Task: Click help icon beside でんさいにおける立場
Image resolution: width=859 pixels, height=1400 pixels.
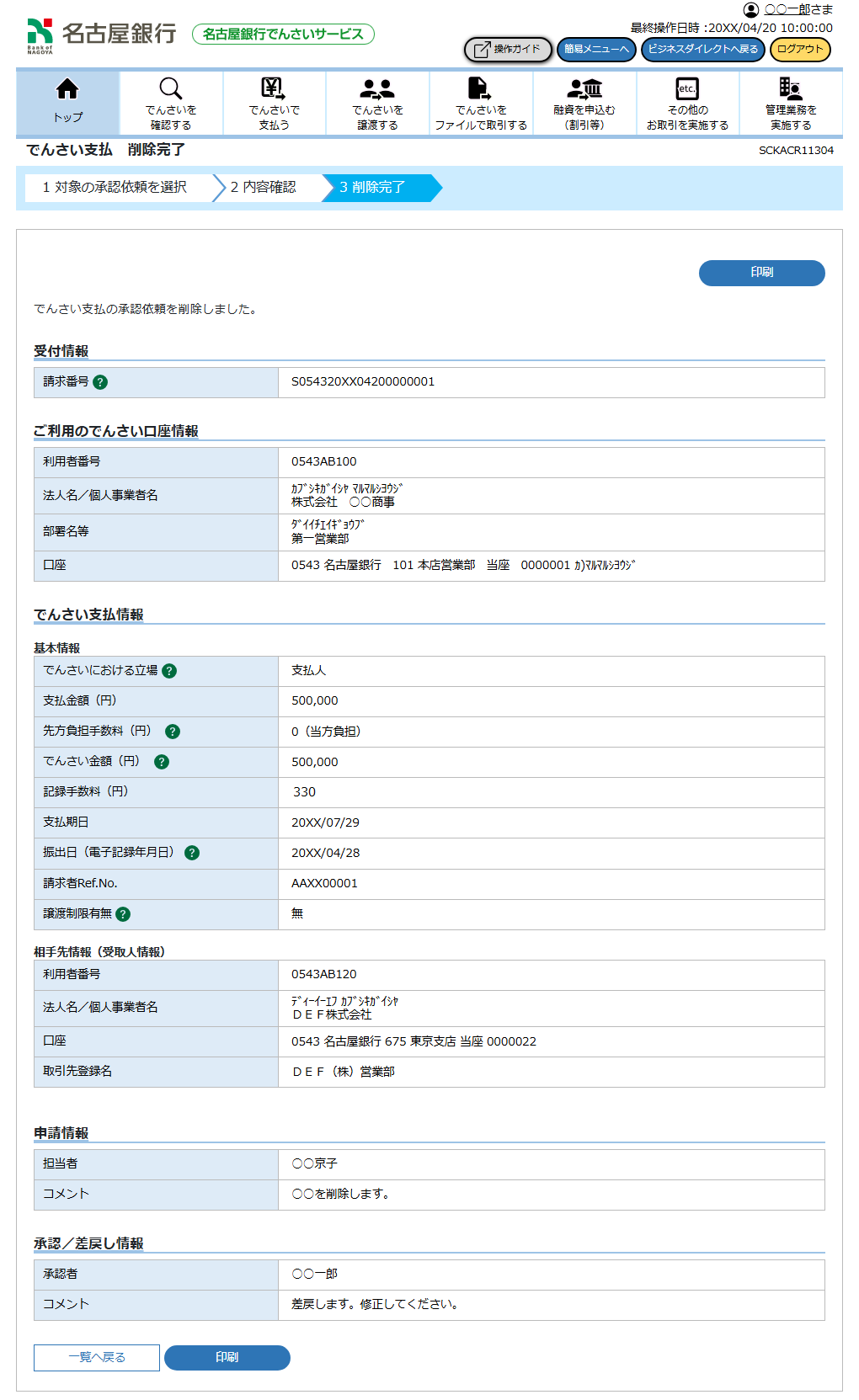Action: coord(169,671)
